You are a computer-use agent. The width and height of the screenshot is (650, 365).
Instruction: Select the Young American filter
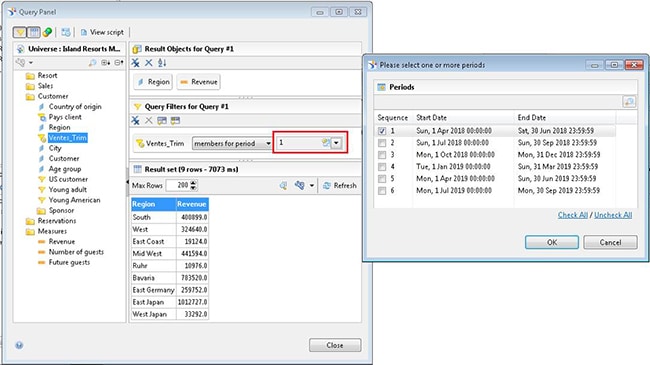[x=69, y=200]
